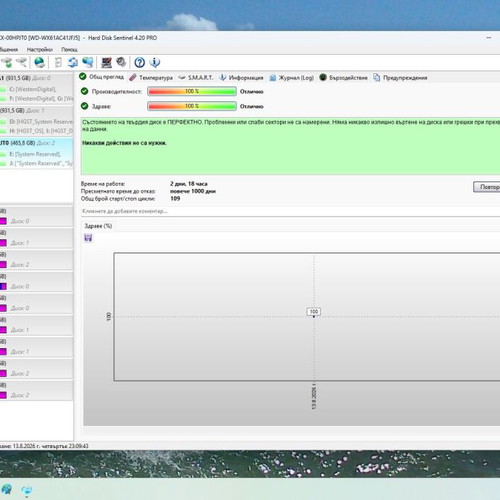Click the 'повече 1000 дни' estimated lifetime value
This screenshot has width=500, height=500.
(x=193, y=191)
